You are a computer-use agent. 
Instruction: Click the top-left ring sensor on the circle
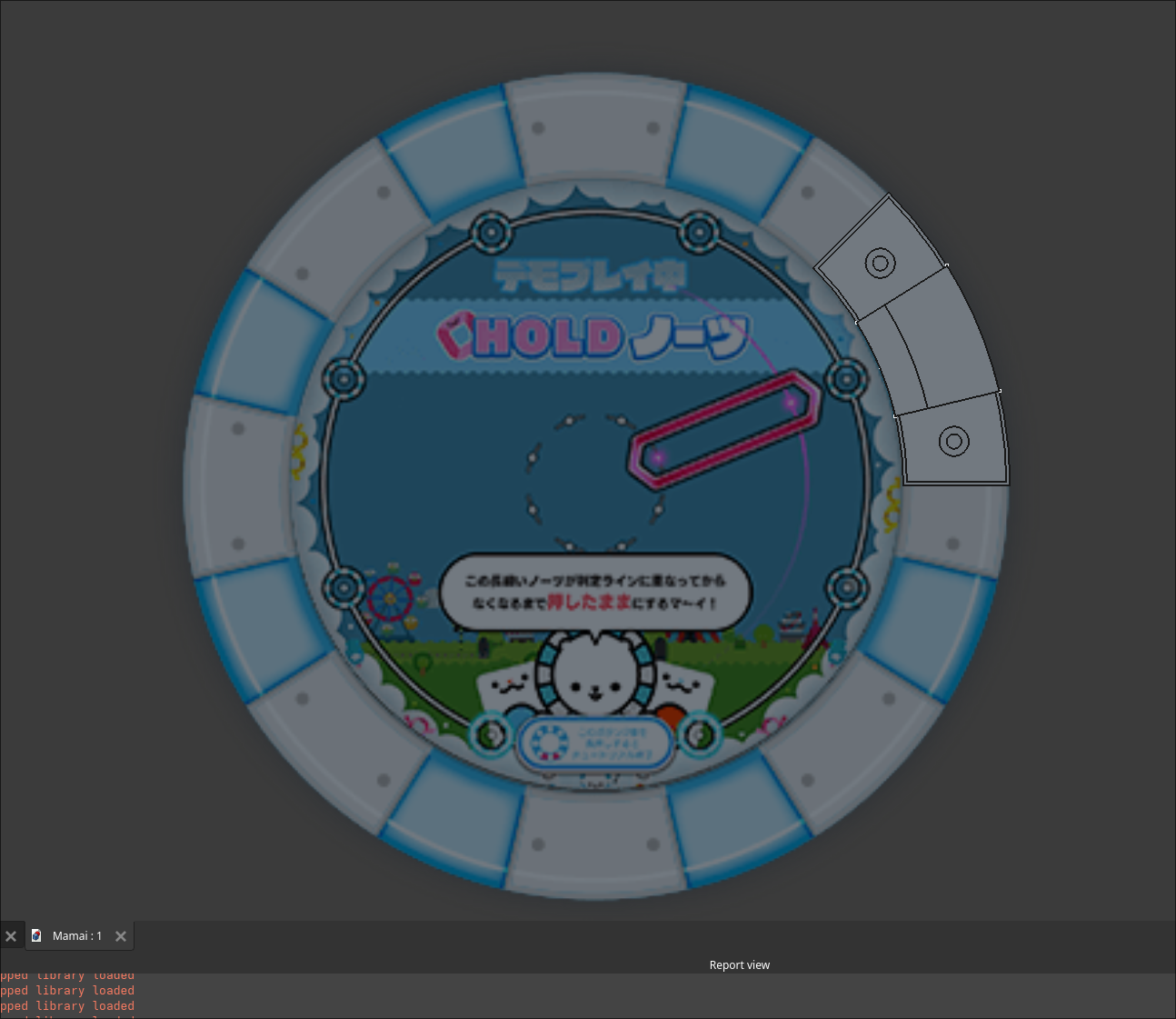(493, 233)
